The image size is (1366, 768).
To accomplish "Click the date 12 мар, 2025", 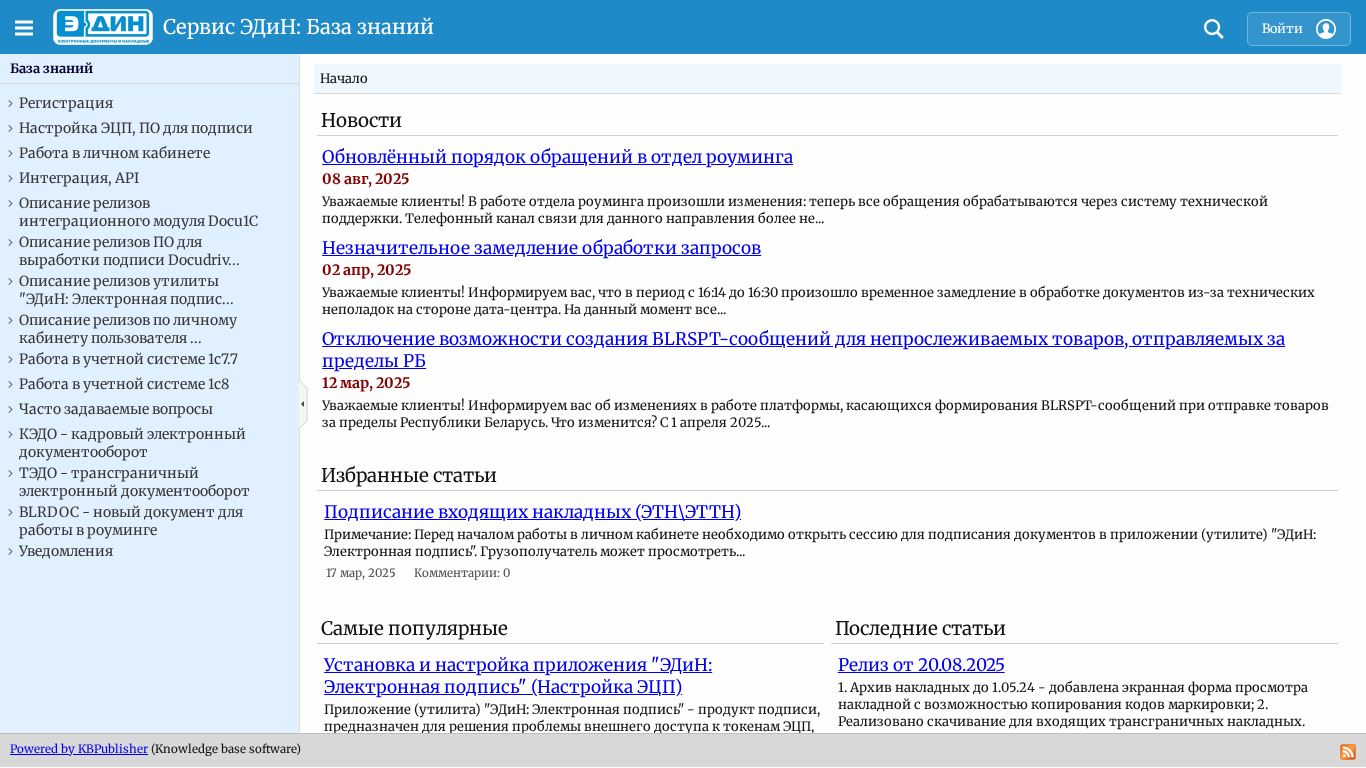I will point(366,383).
